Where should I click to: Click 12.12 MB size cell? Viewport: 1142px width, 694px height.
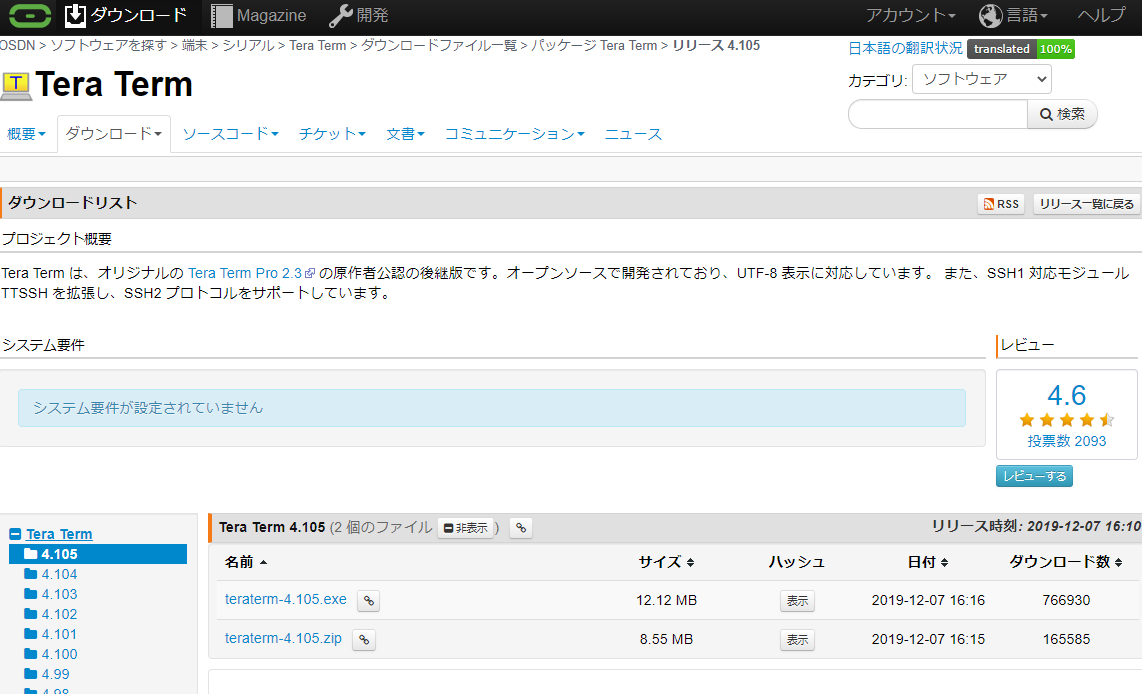coord(666,601)
